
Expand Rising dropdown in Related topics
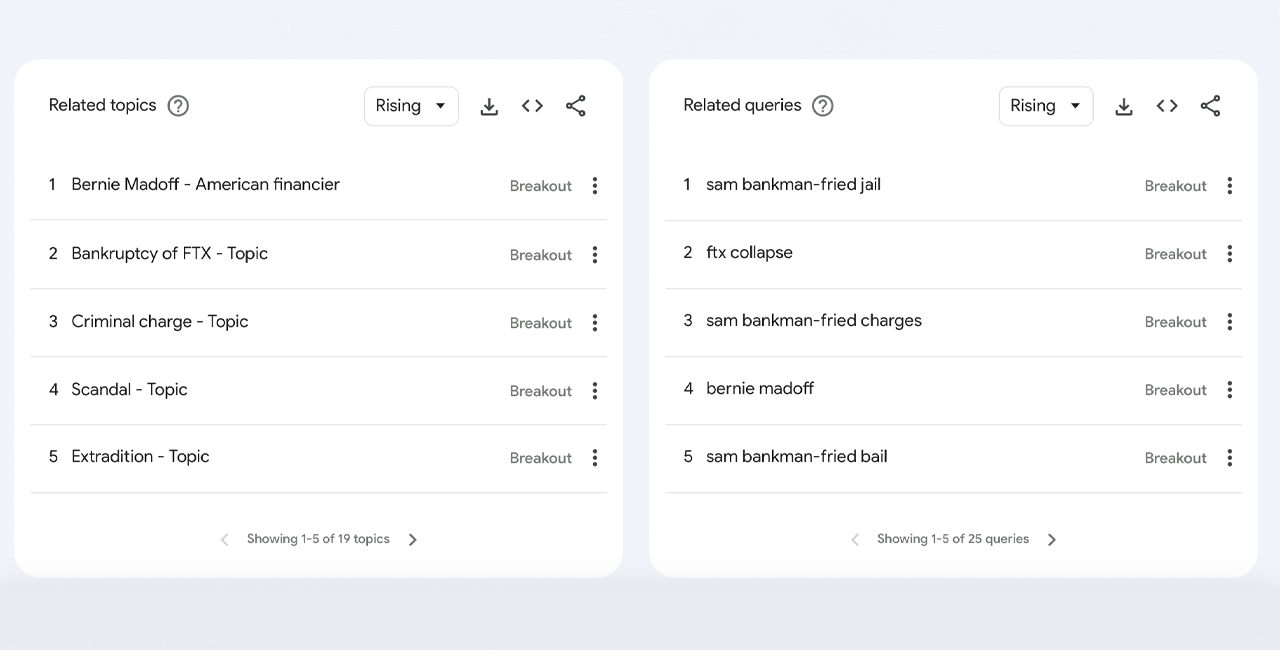click(x=411, y=106)
